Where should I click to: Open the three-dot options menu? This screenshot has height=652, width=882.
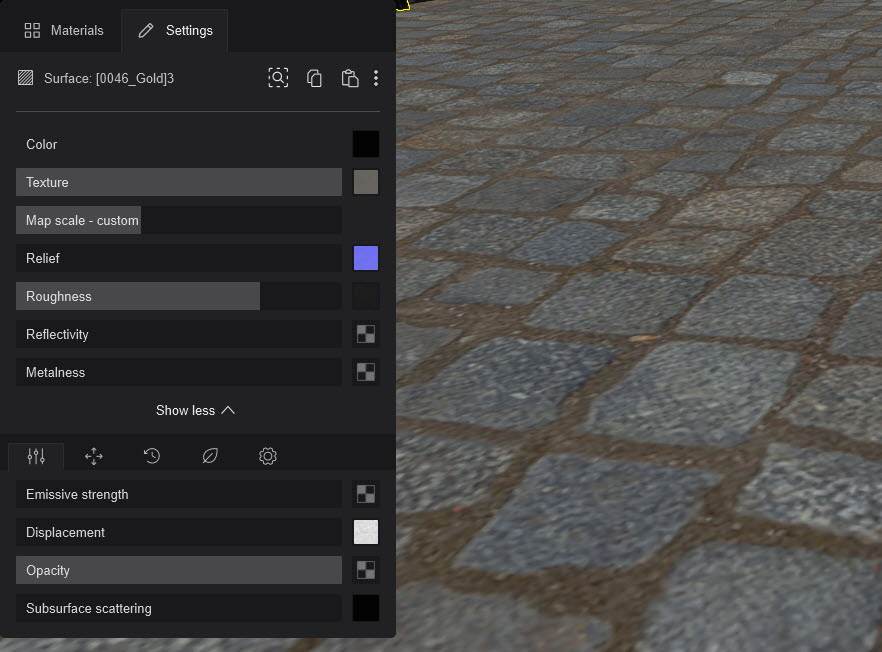pos(376,77)
